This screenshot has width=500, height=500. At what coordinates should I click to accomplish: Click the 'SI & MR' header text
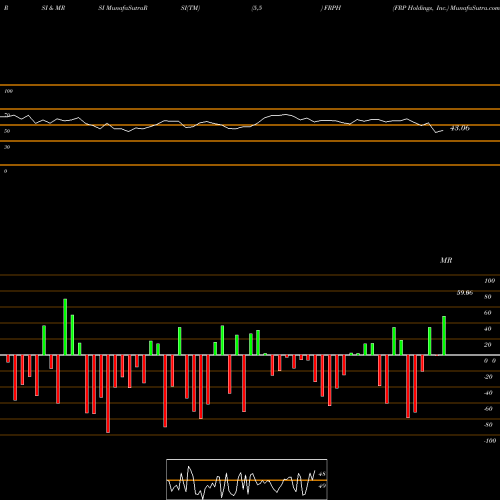click(x=53, y=8)
